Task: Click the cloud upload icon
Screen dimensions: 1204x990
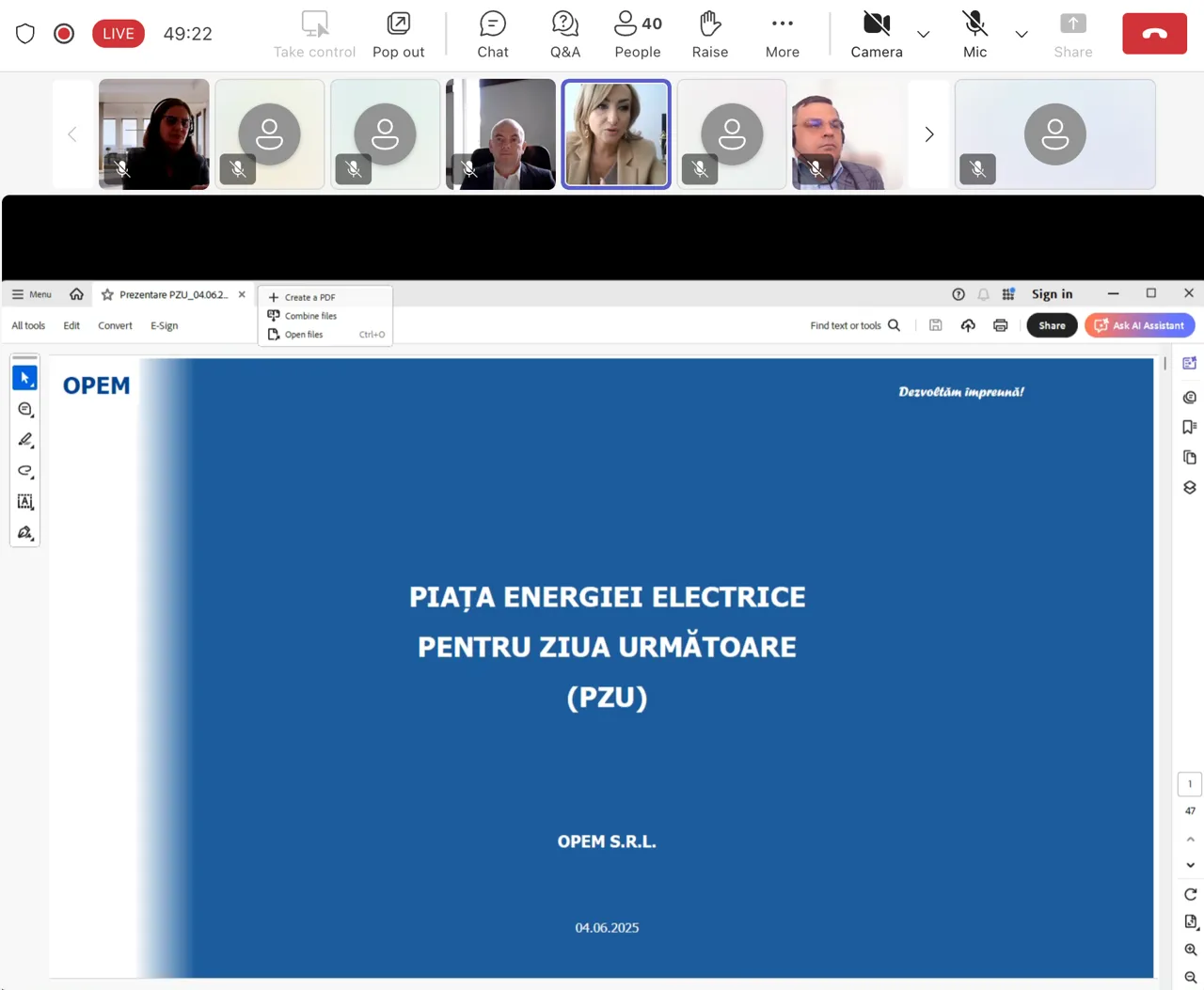Action: tap(968, 325)
